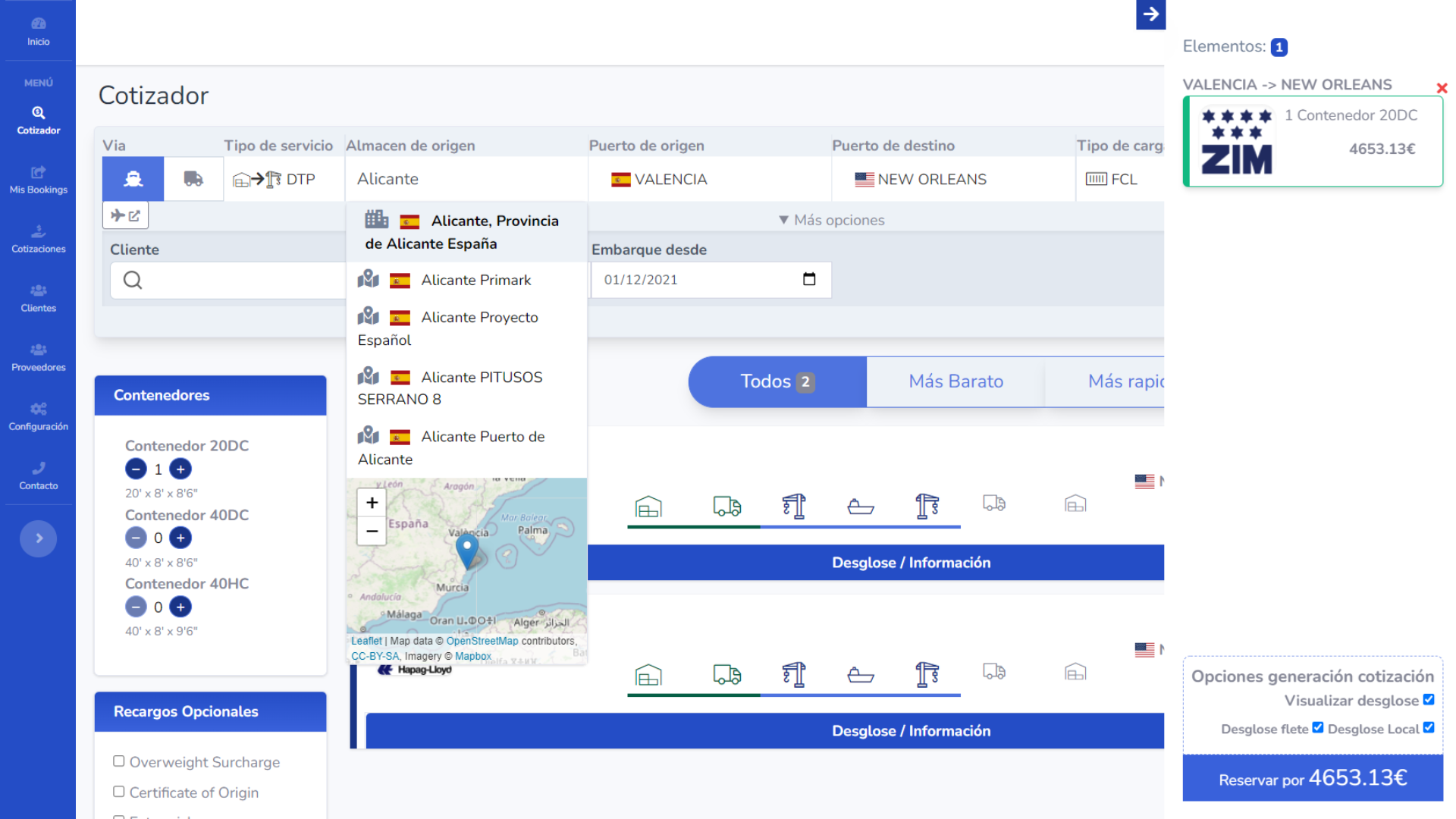Zoom in on the map

coord(372,502)
